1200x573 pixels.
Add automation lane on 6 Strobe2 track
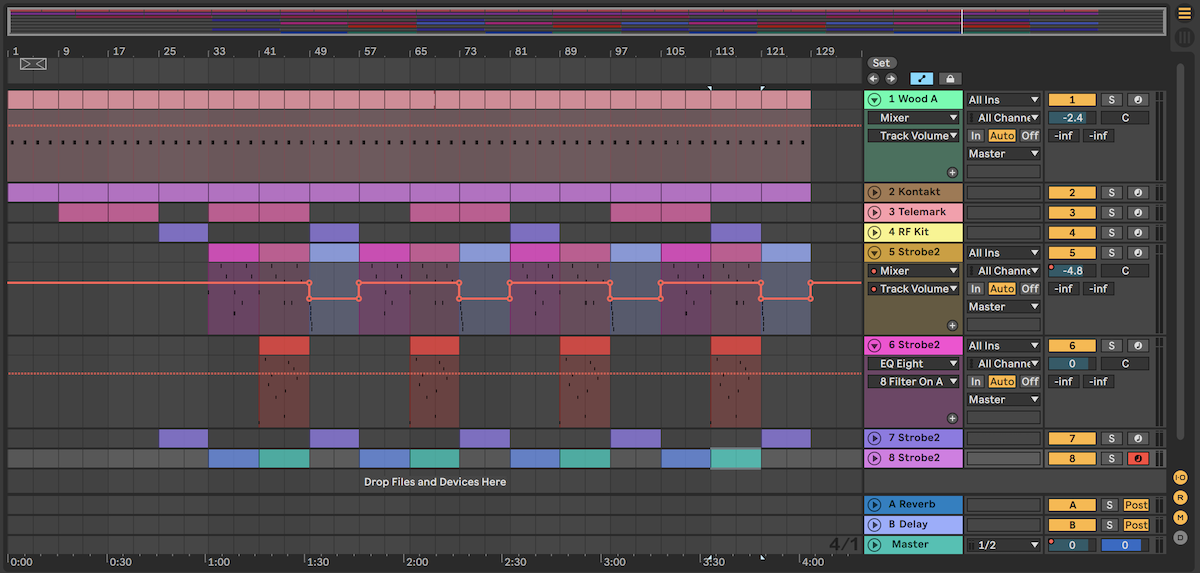(952, 418)
